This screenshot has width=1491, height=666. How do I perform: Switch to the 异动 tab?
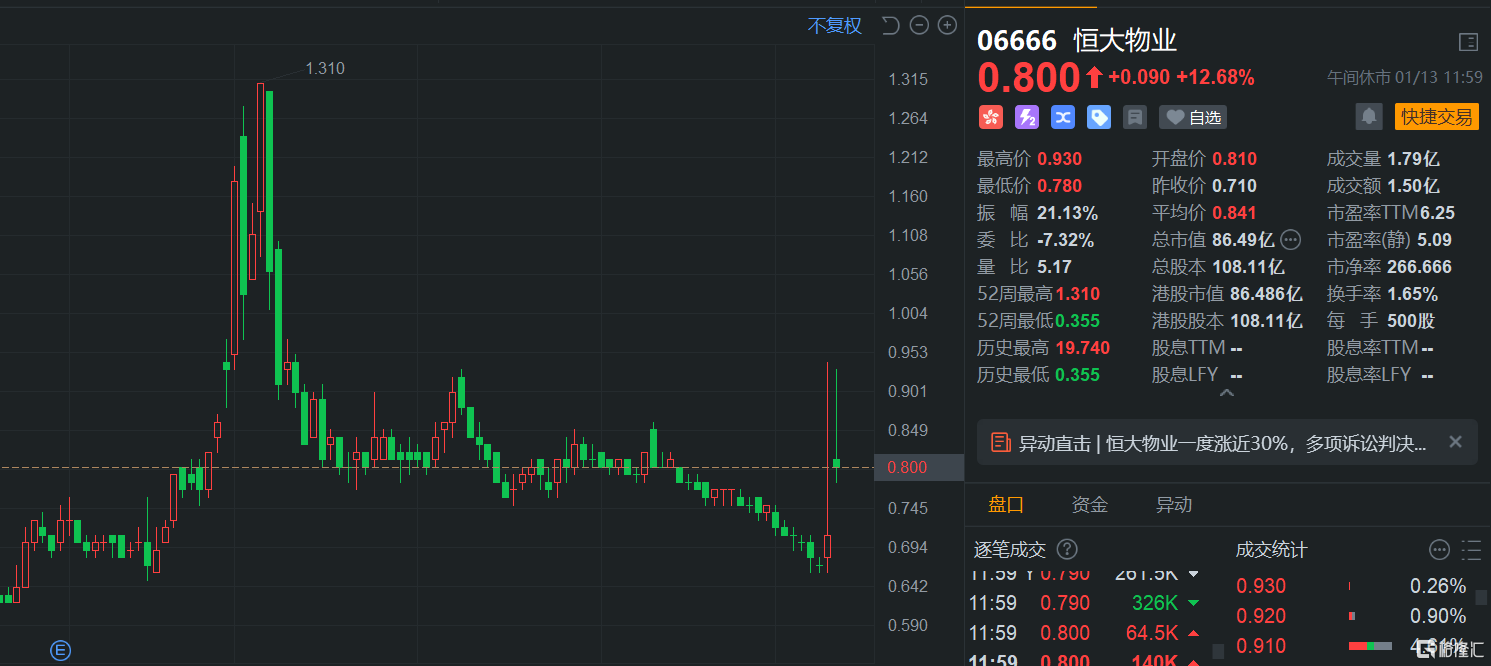[x=1174, y=505]
